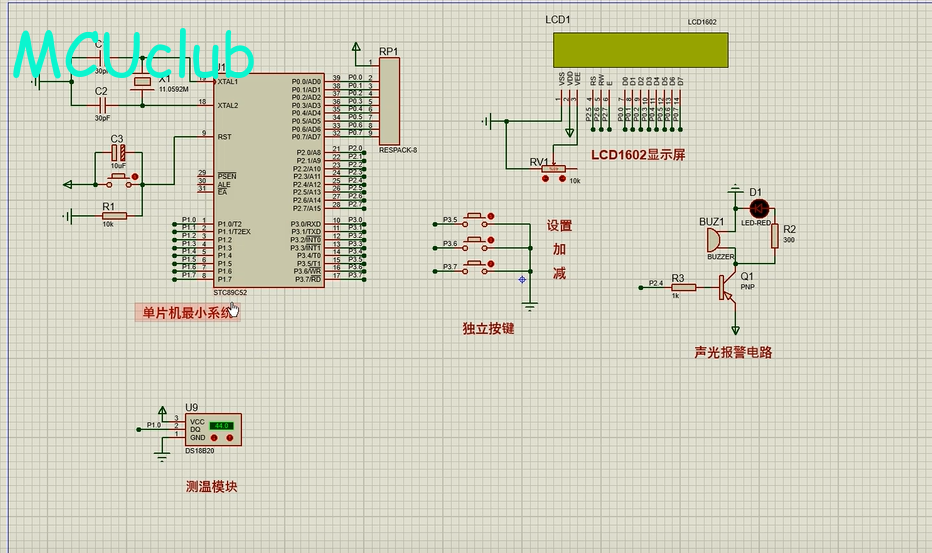Viewport: 932px width, 553px height.
Task: Click the ground terminal left of R1
Action: pos(68,216)
